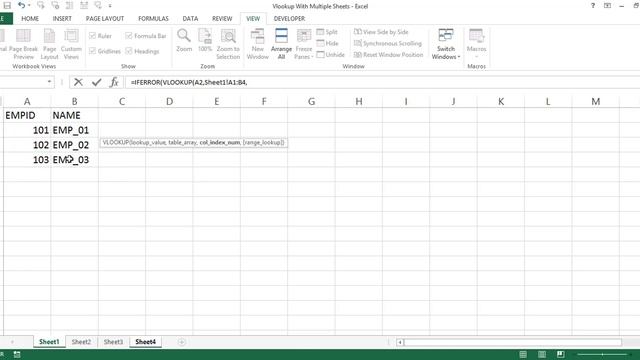Image resolution: width=640 pixels, height=360 pixels.
Task: Expand the Name Box dropdown arrow
Action: (x=49, y=82)
